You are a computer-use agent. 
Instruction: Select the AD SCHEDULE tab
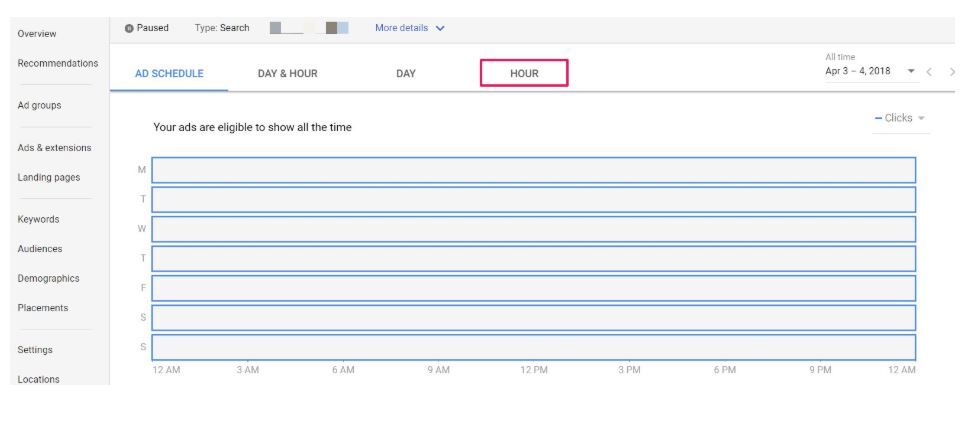click(169, 73)
